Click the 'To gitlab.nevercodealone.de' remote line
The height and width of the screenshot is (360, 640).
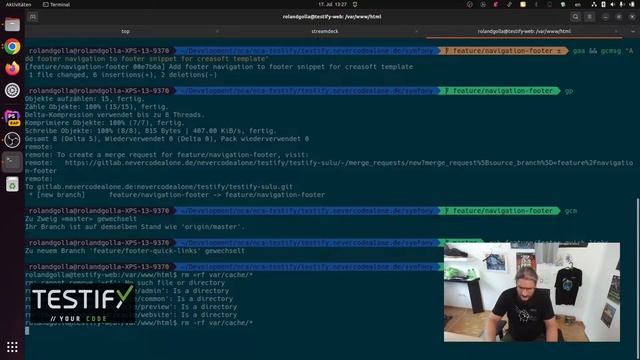[159, 187]
